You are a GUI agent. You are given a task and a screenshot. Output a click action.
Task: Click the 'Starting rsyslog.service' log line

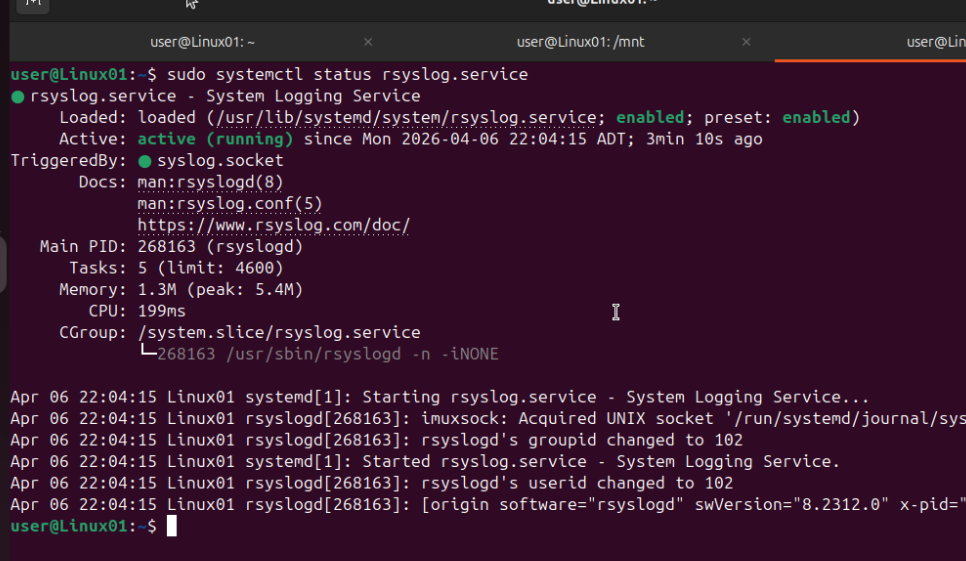tap(439, 397)
